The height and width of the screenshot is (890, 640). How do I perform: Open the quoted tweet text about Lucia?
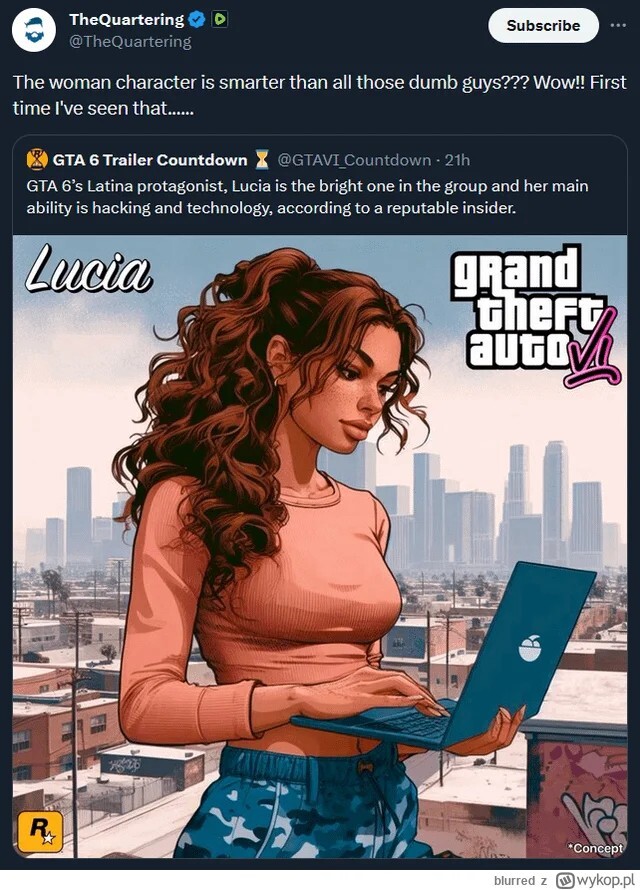click(307, 197)
